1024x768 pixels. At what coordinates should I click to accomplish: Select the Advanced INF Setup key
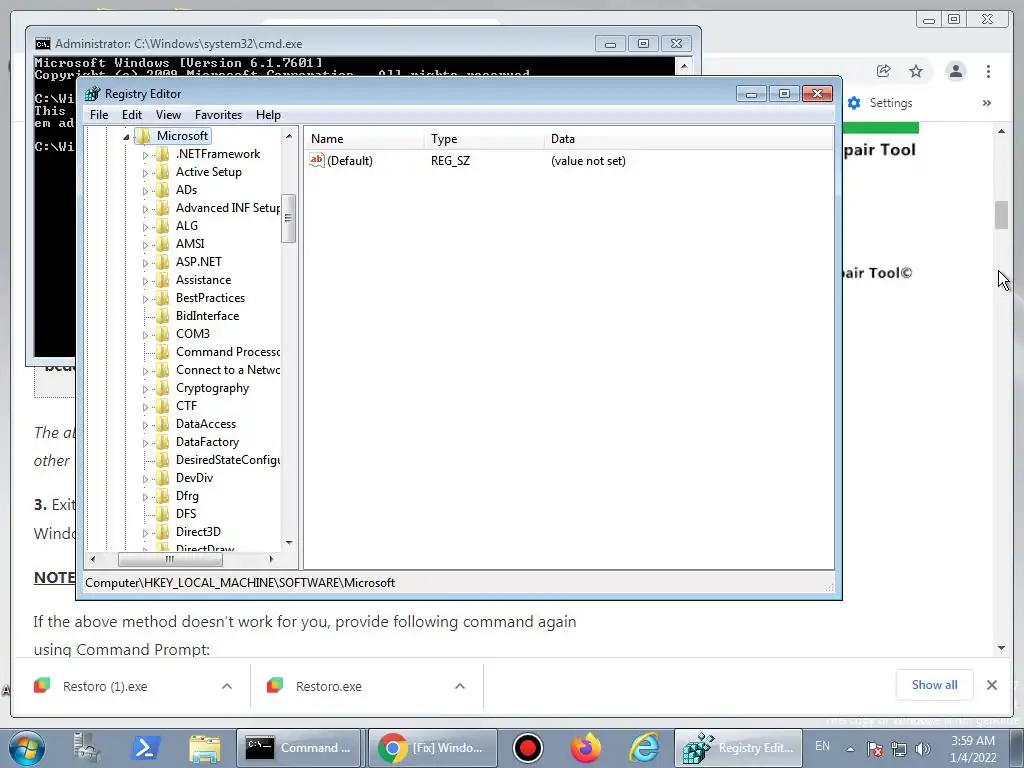[228, 208]
